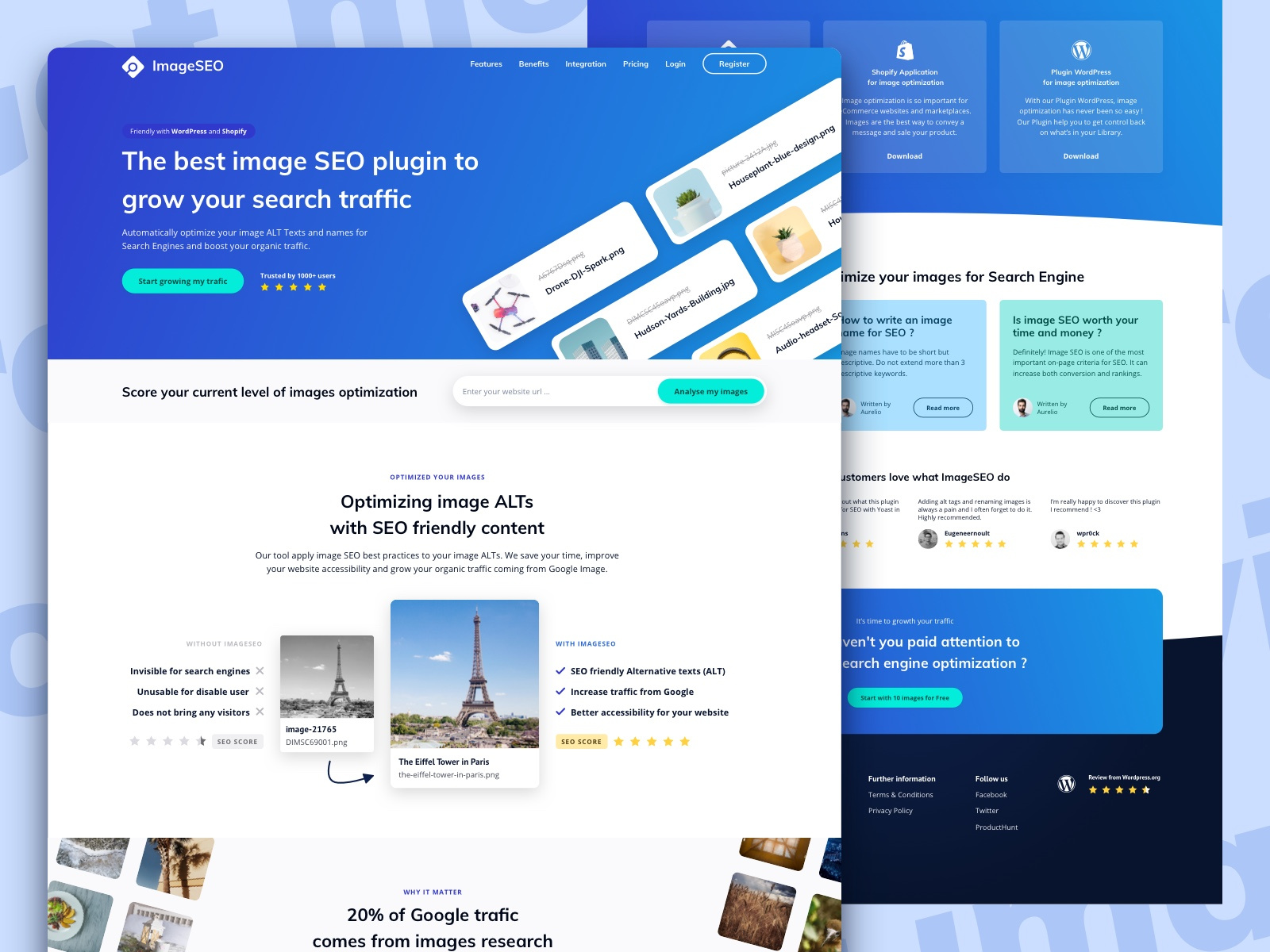Click Read more on image name article

pos(943,408)
